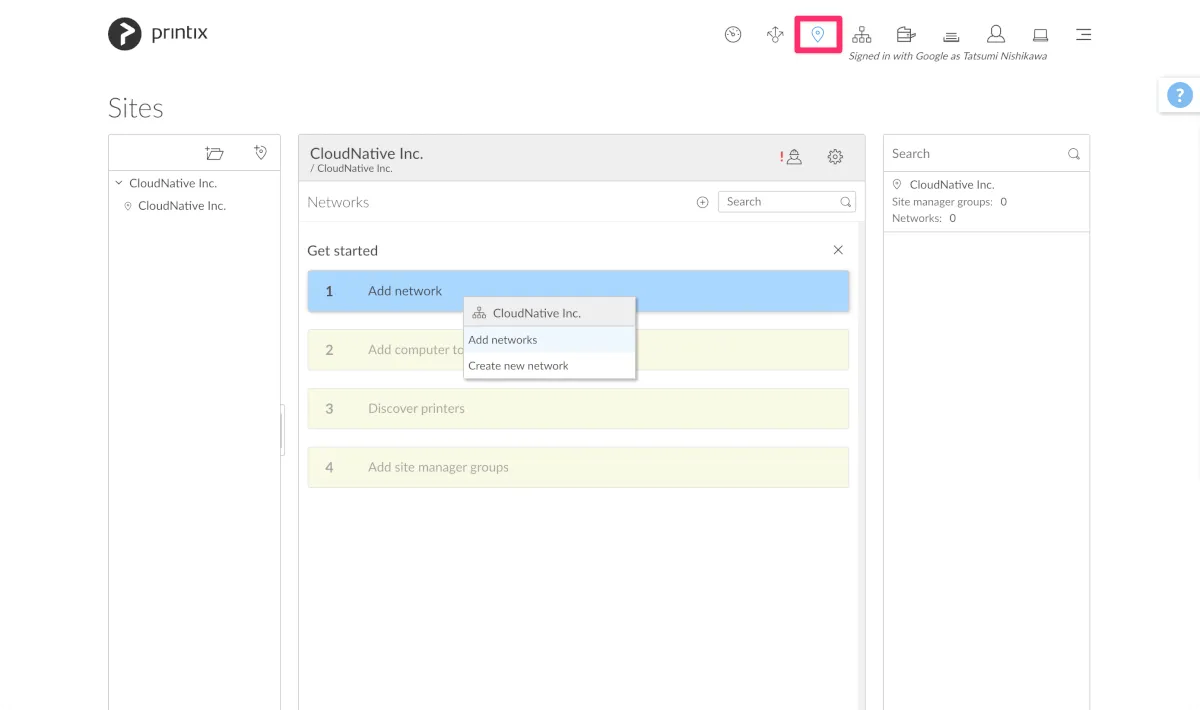Open the hamburger menu icon
Viewport: 1200px width, 710px height.
coord(1083,35)
